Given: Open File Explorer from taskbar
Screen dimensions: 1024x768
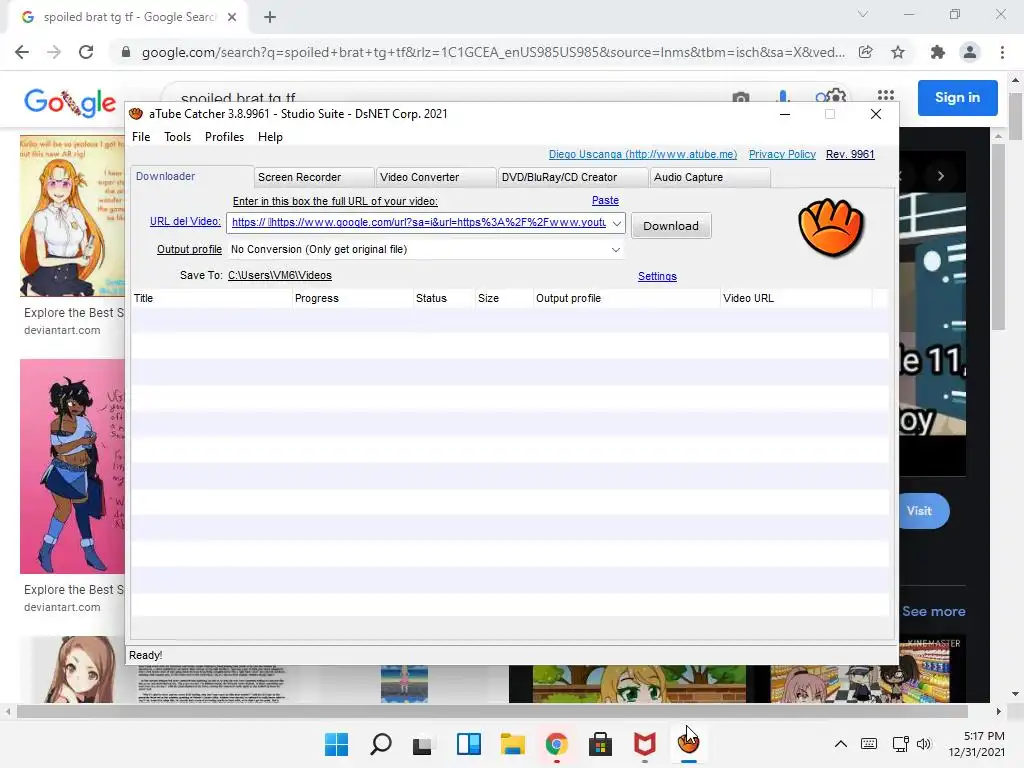Looking at the screenshot, I should pyautogui.click(x=513, y=744).
